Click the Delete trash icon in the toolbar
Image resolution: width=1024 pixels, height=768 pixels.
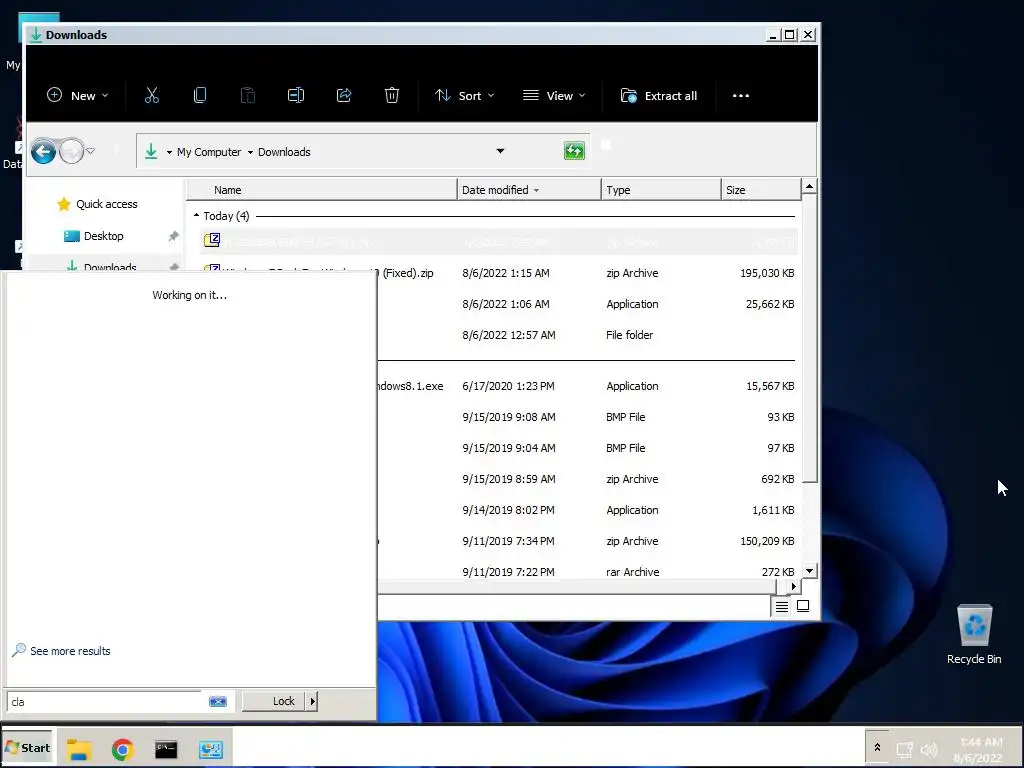(x=391, y=95)
